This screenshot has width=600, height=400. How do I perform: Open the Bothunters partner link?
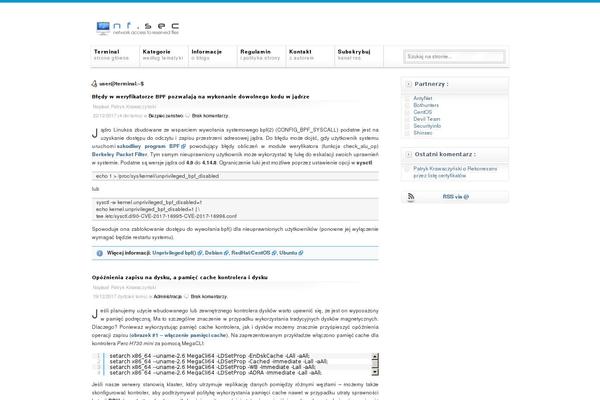[426, 105]
